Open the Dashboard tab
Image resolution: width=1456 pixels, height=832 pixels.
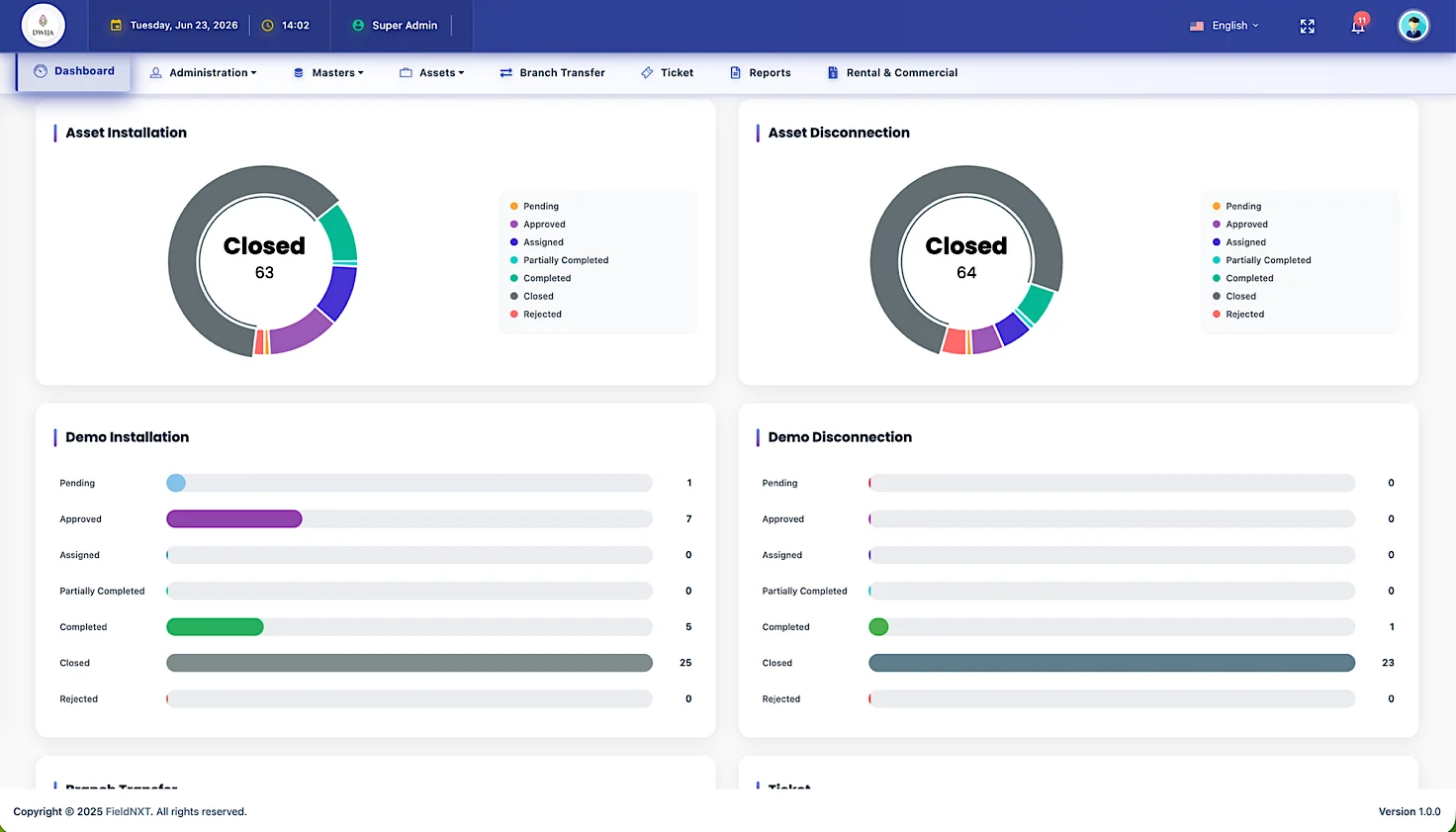[x=74, y=71]
